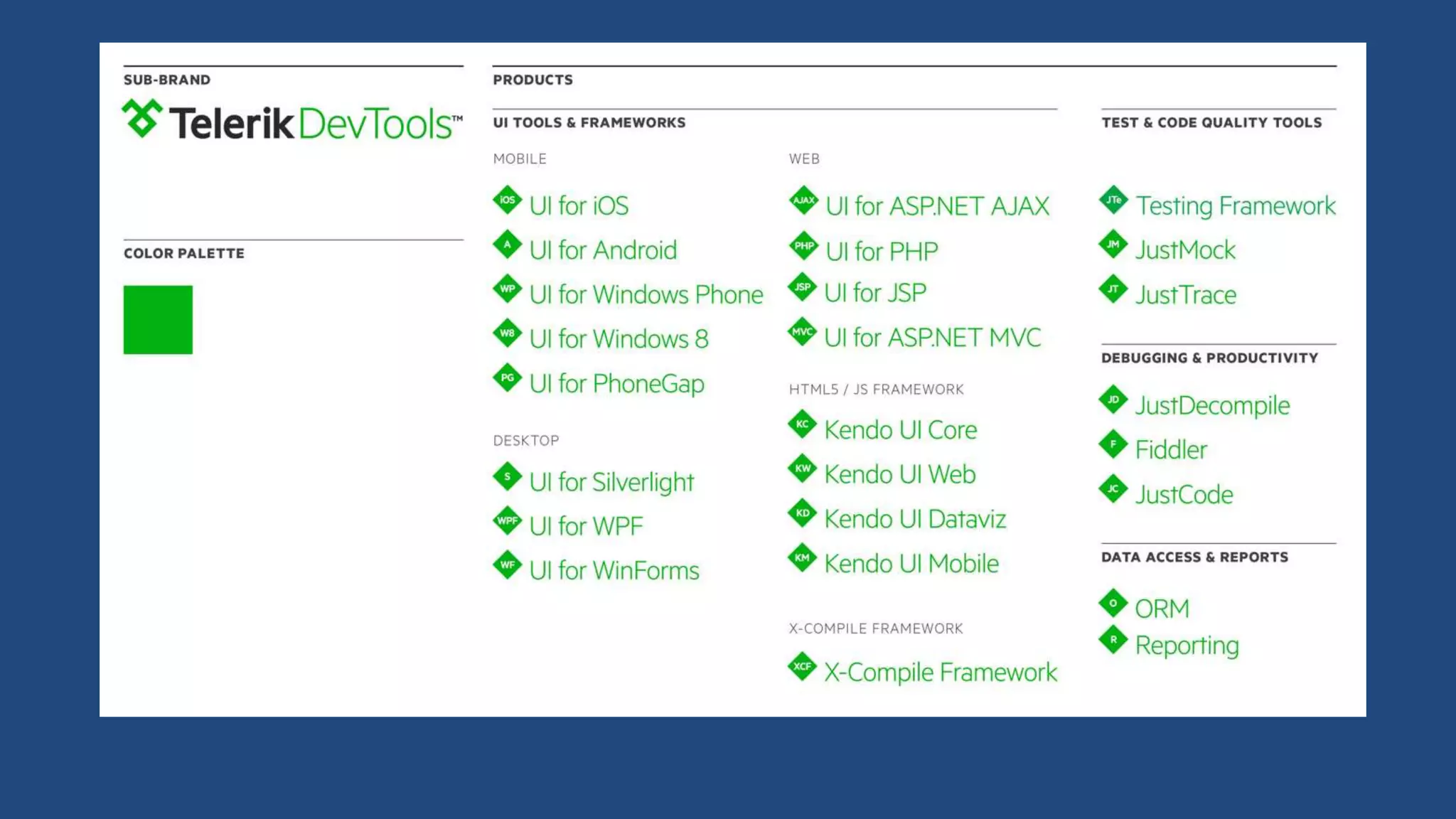Click the Testing Framework diamond icon
The image size is (1456, 819).
click(1113, 200)
